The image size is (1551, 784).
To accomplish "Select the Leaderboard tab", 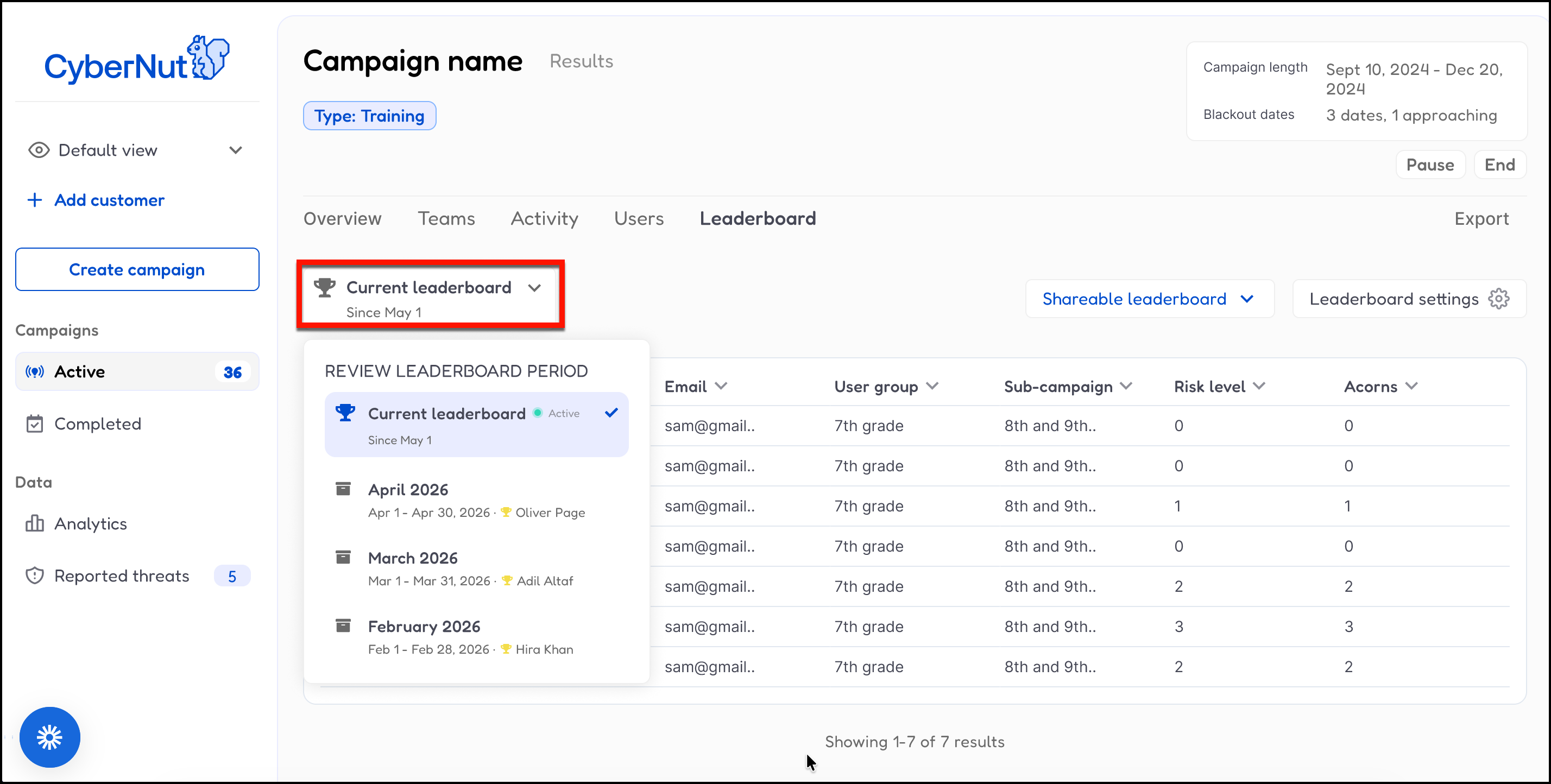I will tap(758, 218).
